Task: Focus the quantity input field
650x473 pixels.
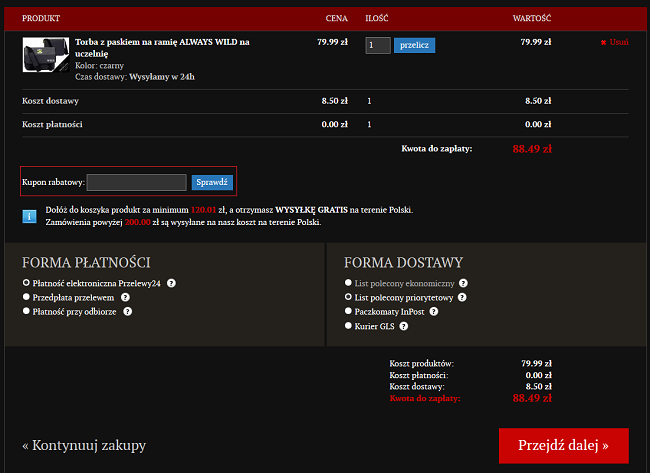Action: [378, 45]
